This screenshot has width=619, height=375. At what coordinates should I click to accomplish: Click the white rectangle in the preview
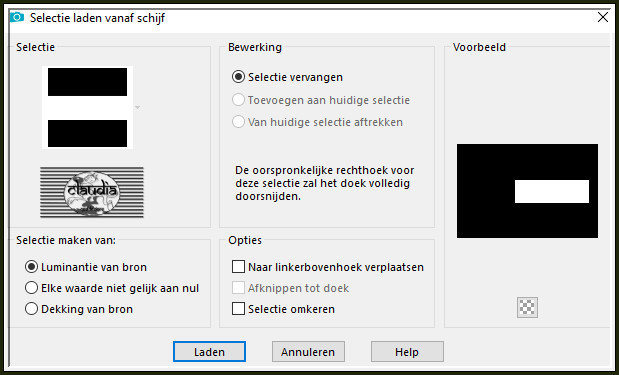point(552,191)
